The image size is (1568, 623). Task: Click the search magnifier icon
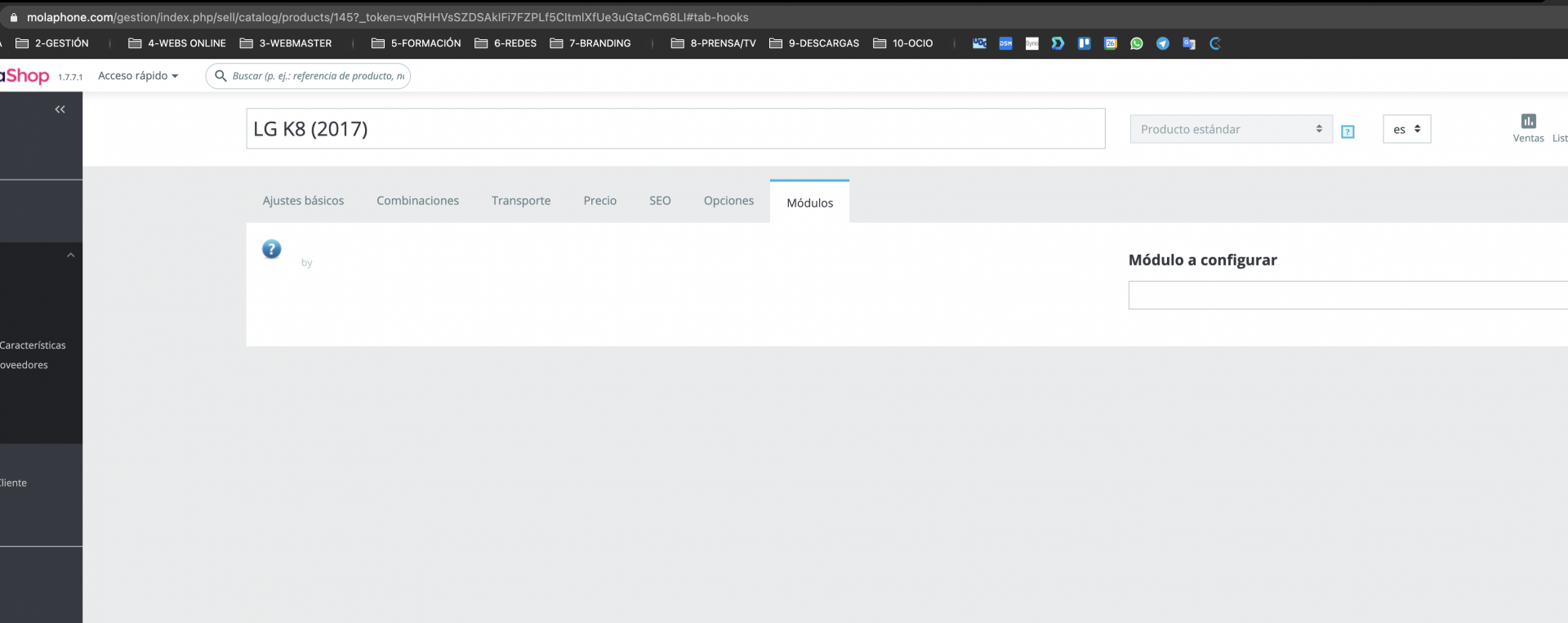click(x=220, y=76)
